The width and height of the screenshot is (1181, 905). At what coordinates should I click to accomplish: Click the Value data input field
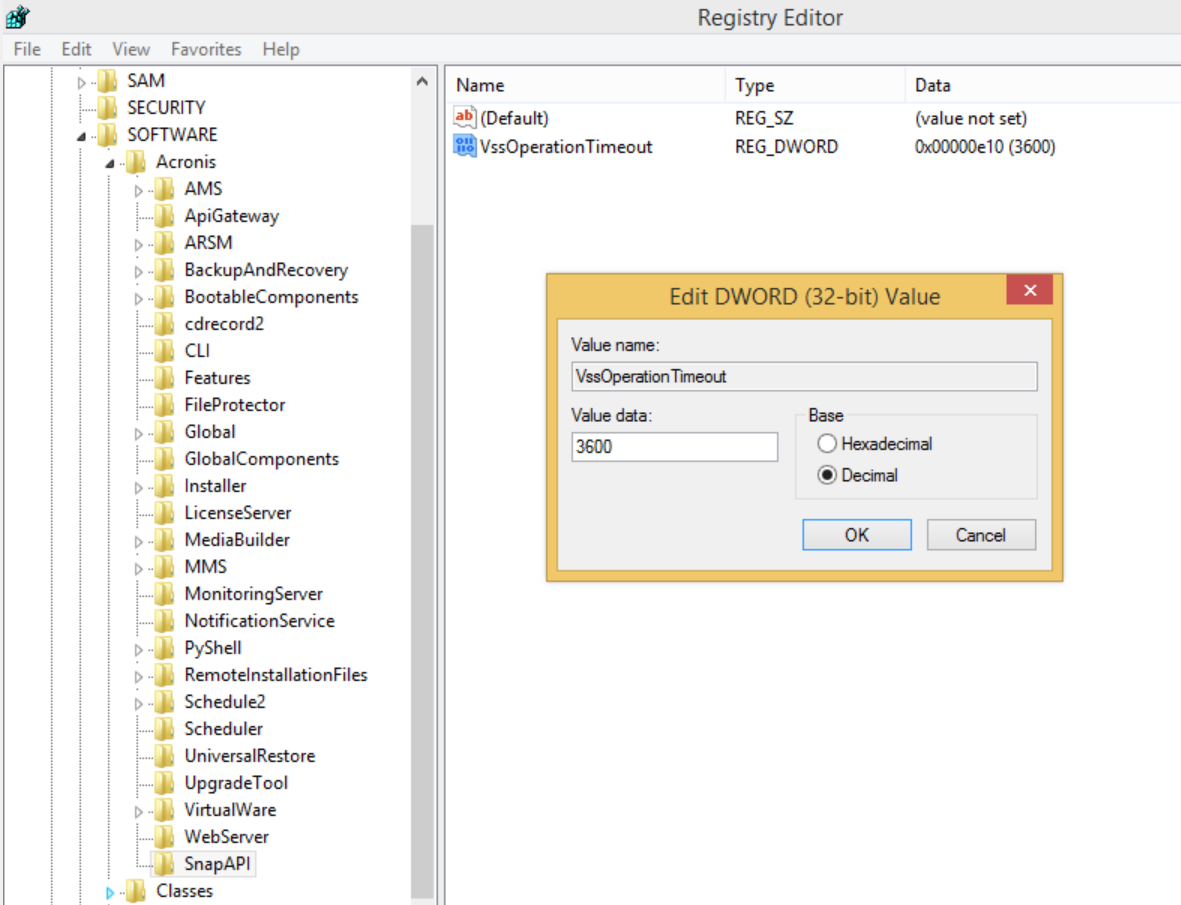click(674, 446)
